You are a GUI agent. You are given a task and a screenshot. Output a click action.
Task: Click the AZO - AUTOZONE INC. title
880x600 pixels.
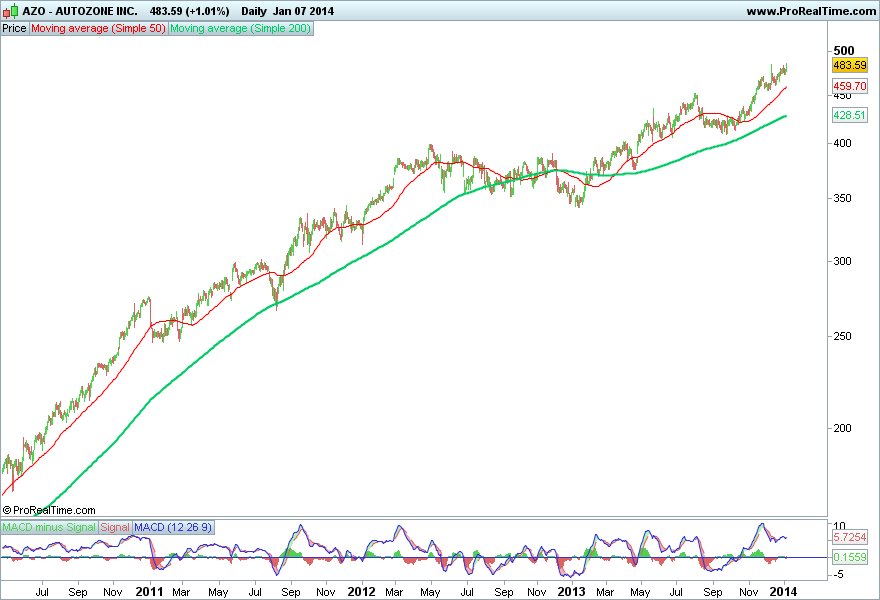click(80, 11)
